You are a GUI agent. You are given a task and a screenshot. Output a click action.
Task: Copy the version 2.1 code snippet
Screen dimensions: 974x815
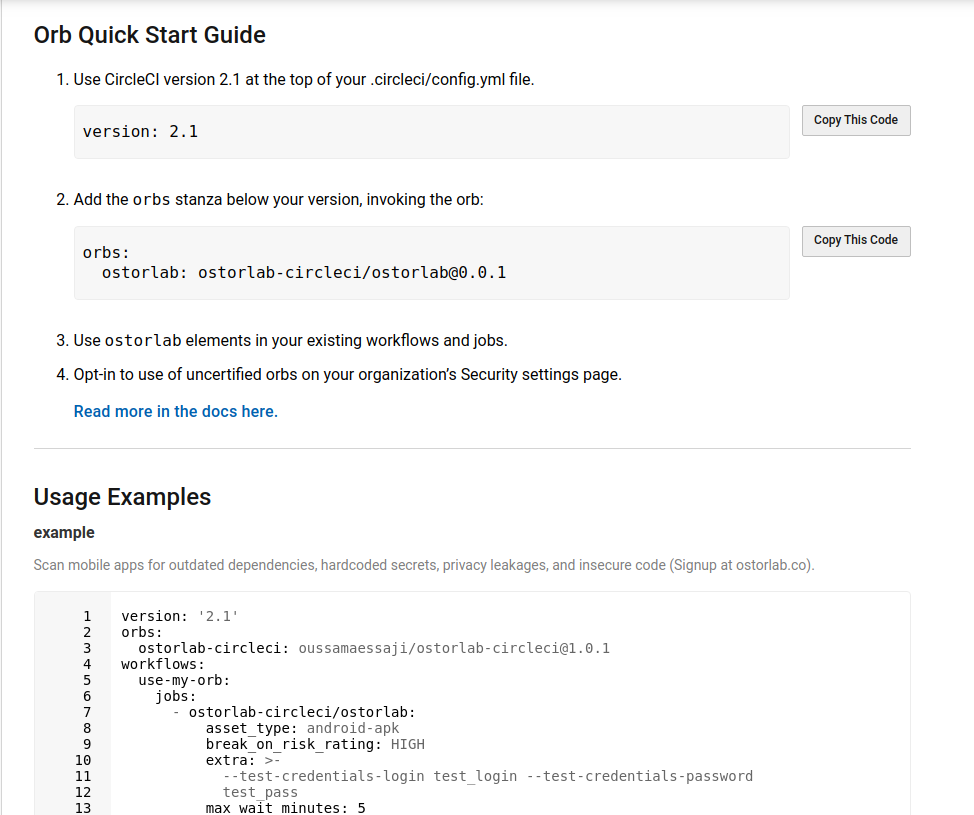pyautogui.click(x=856, y=120)
